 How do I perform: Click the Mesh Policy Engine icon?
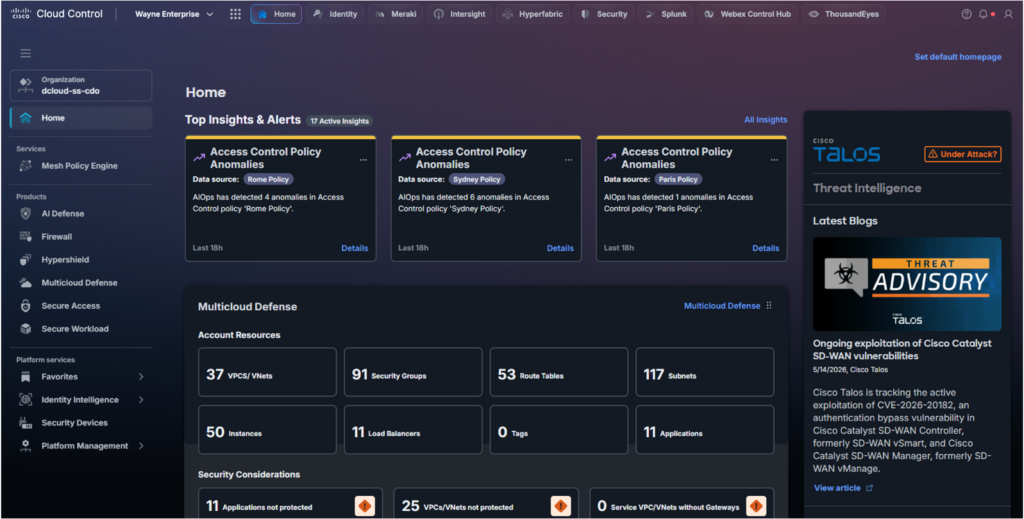point(25,166)
